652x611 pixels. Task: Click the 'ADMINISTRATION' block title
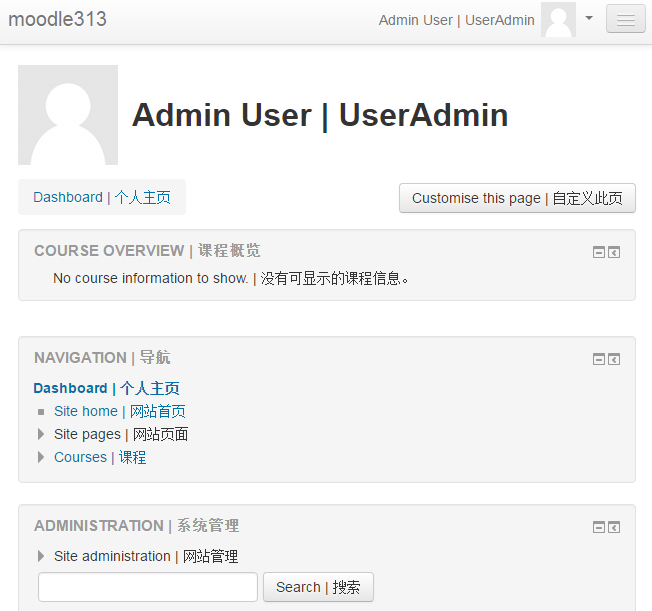point(137,526)
